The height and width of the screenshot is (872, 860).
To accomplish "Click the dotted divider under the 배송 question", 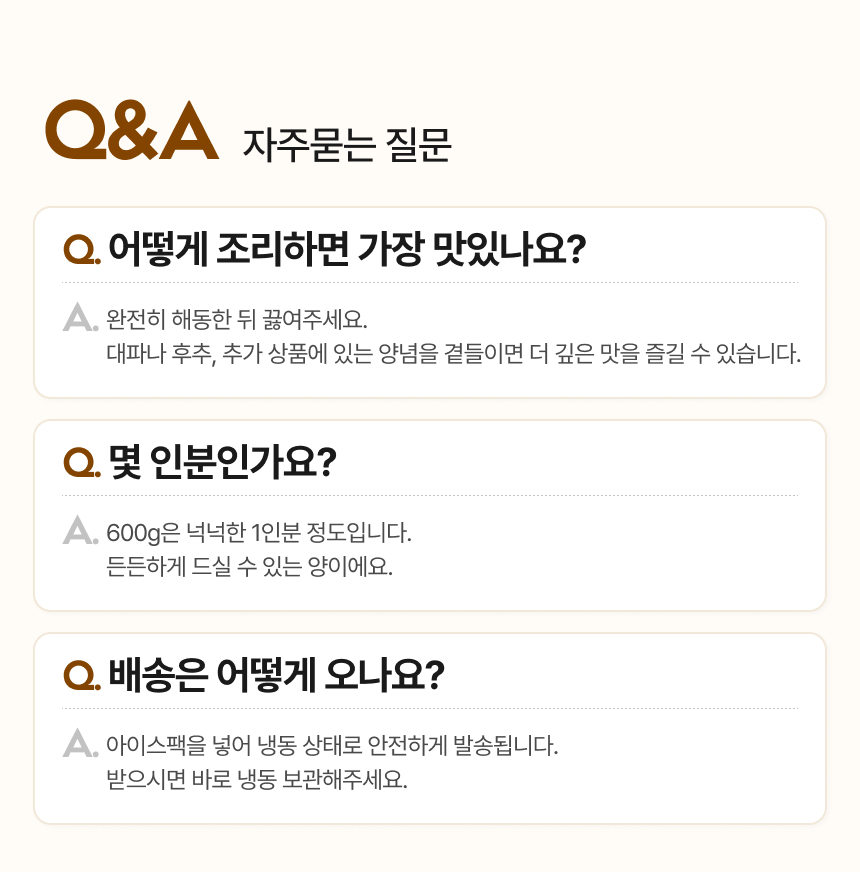I will click(430, 709).
